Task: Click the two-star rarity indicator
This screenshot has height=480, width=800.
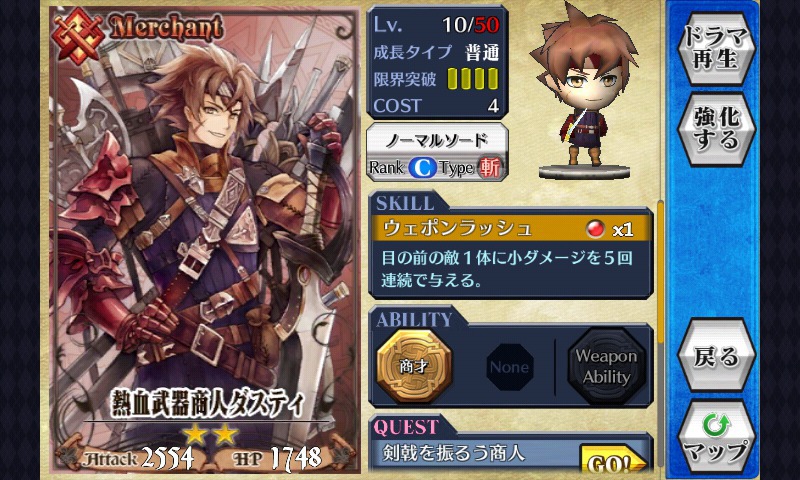Action: click(x=210, y=434)
